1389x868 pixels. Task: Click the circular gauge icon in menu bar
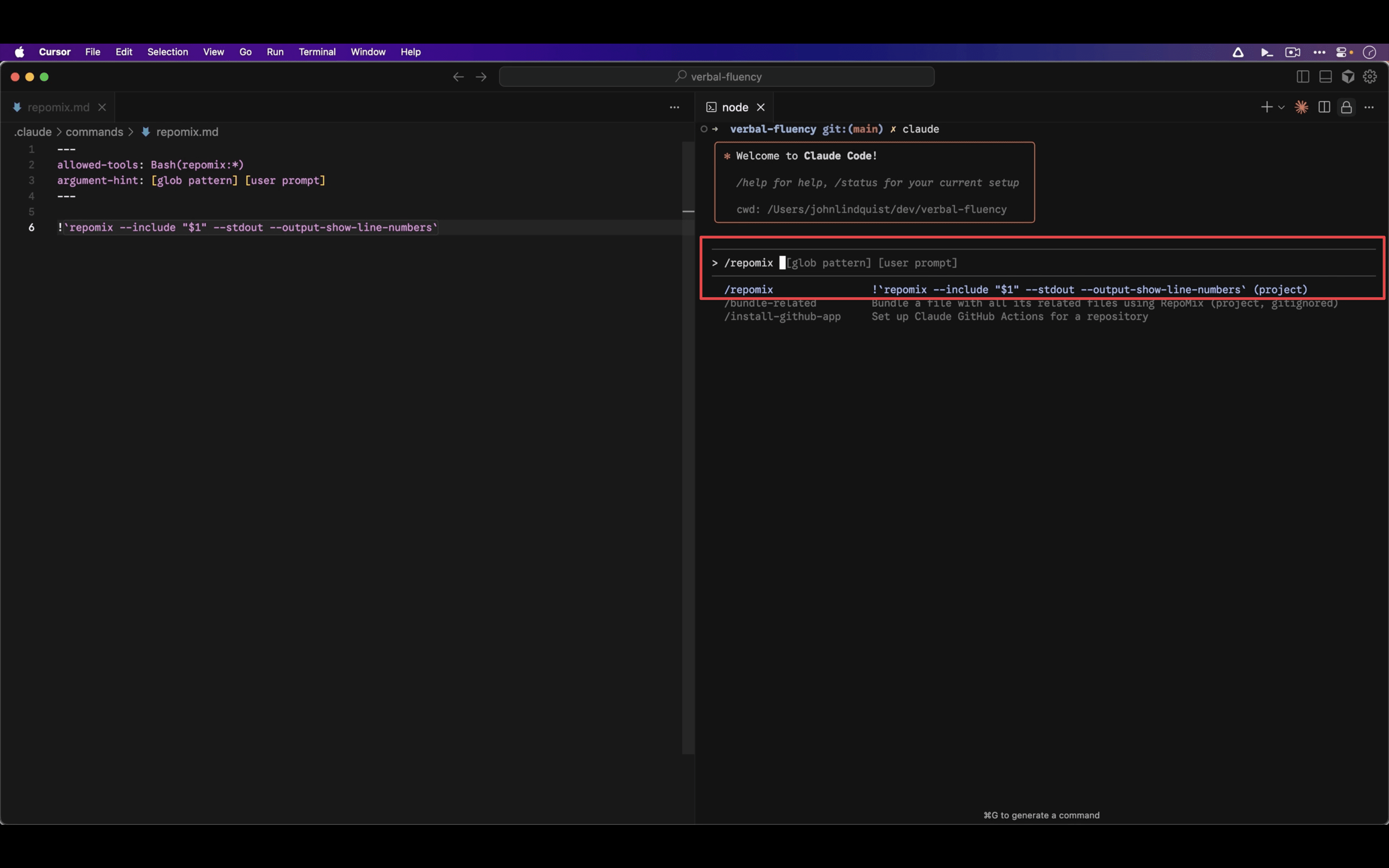[1370, 52]
